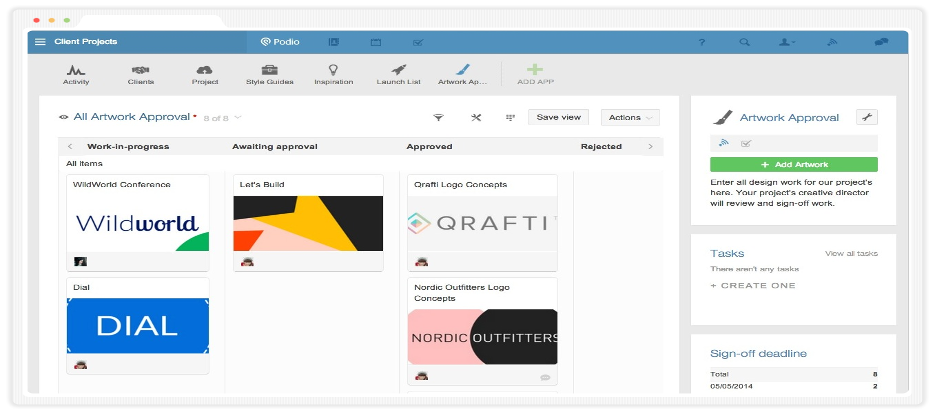Screen dimensions: 935x414
Task: Toggle the follow feed icon in sidebar
Action: tap(724, 143)
